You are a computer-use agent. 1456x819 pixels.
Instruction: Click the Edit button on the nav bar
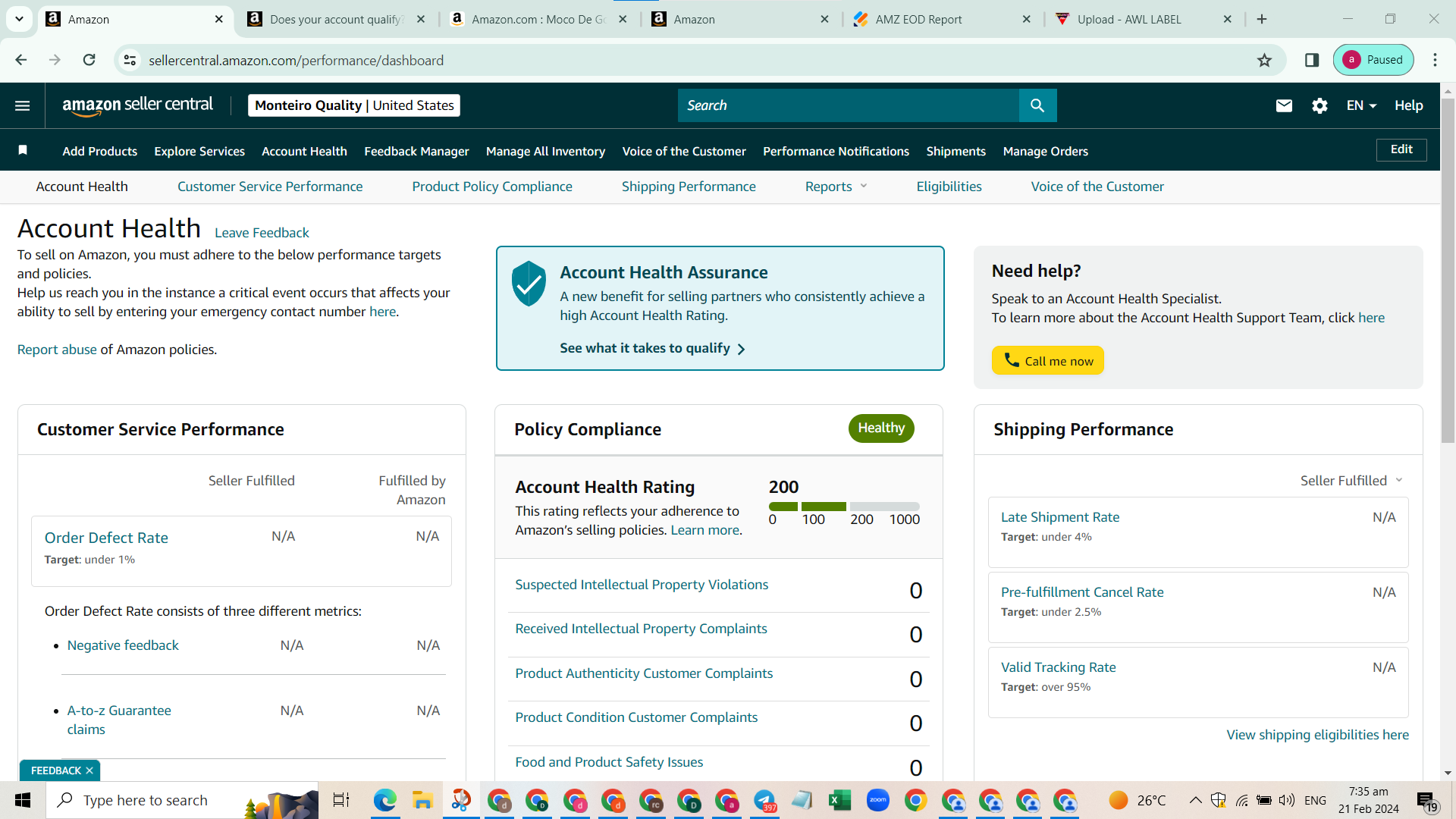tap(1401, 149)
